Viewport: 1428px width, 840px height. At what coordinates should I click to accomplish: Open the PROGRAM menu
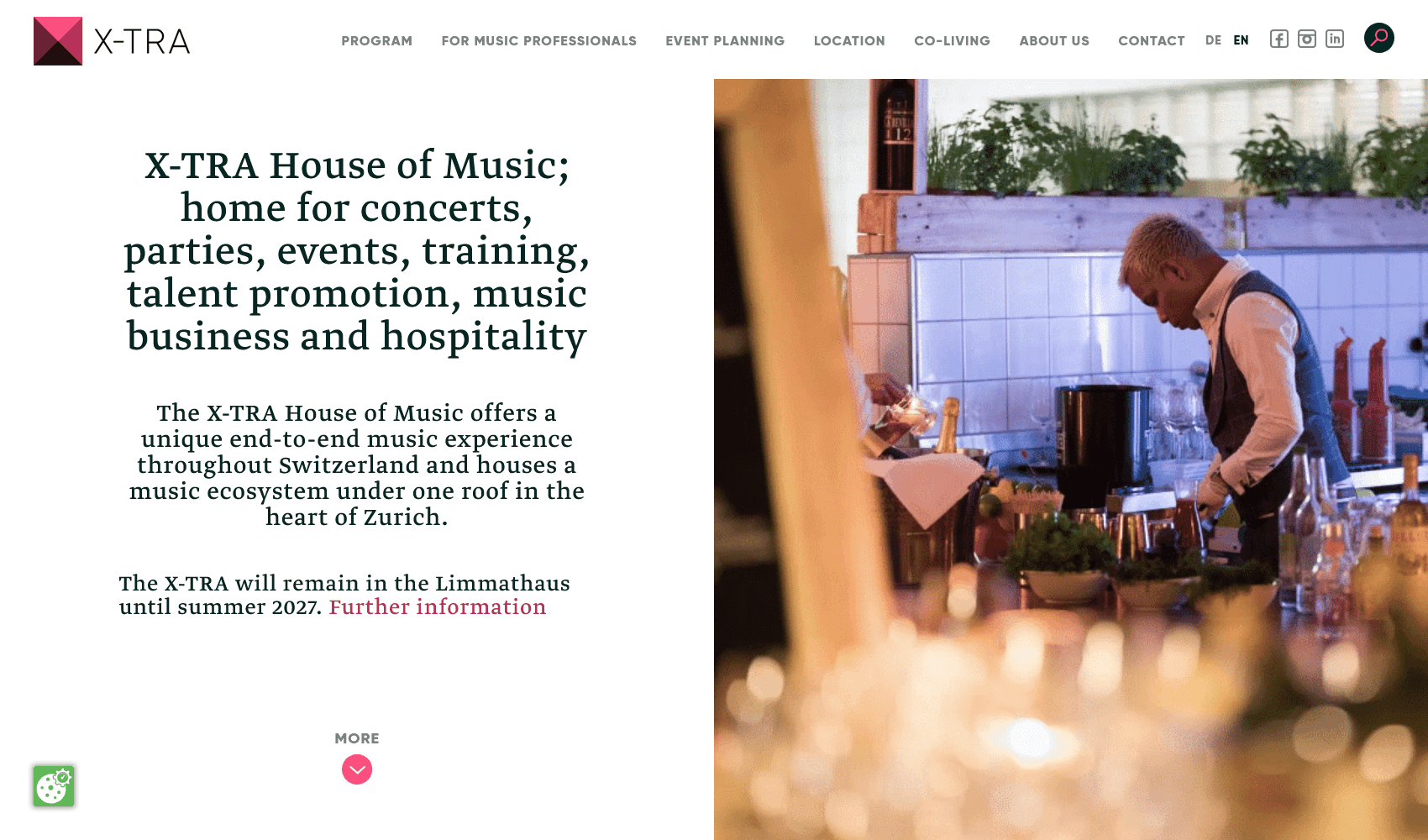(376, 41)
